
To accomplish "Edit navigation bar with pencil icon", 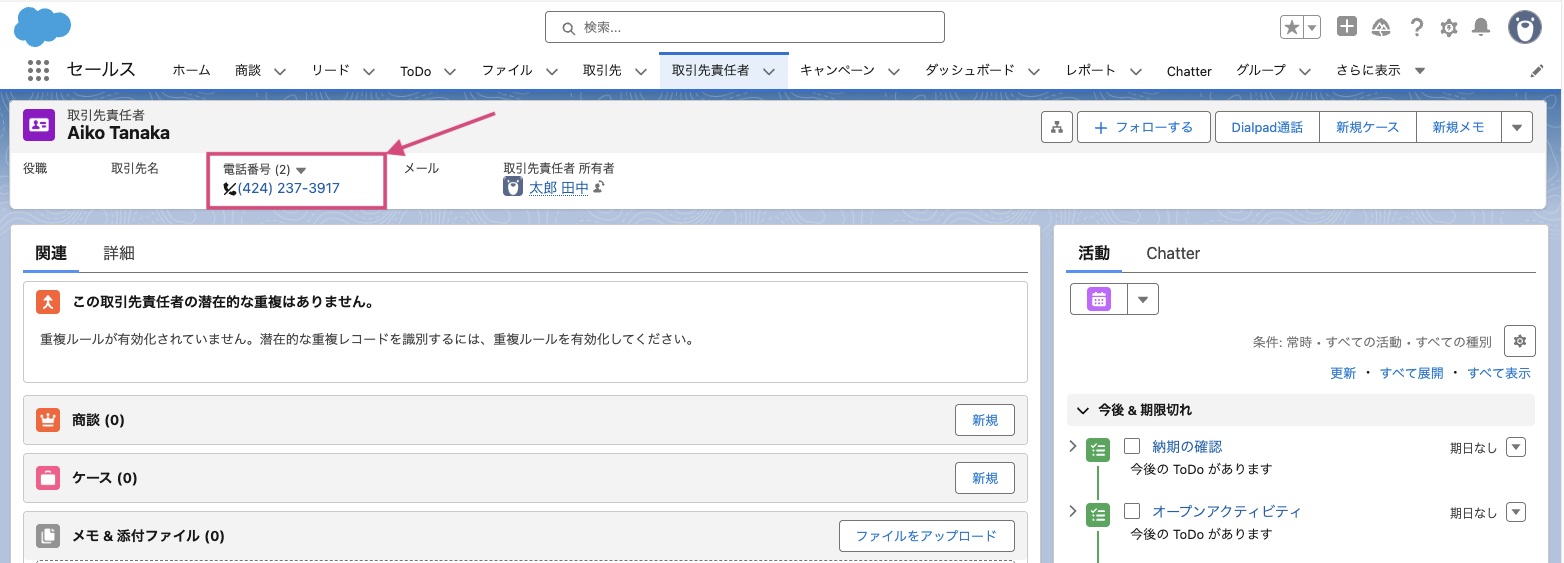I will pos(1537,71).
